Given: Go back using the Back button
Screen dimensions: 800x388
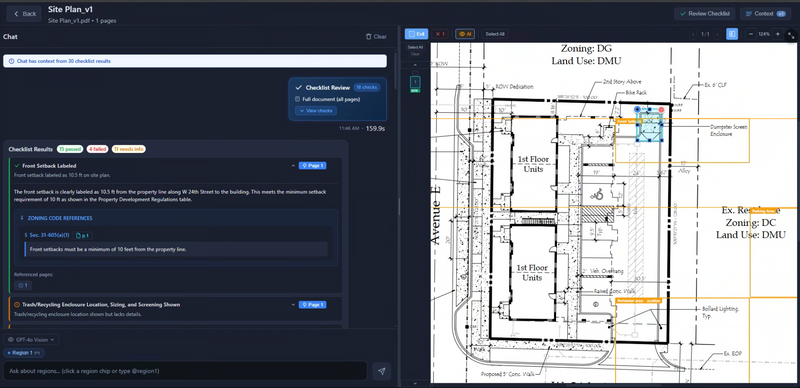Looking at the screenshot, I should pos(24,14).
